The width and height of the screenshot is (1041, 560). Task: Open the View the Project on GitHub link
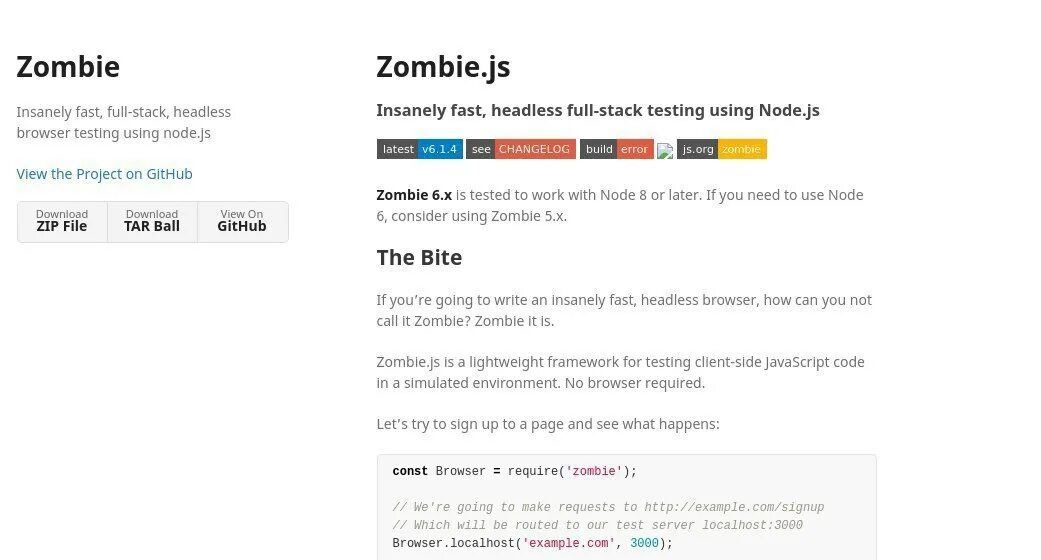[104, 174]
